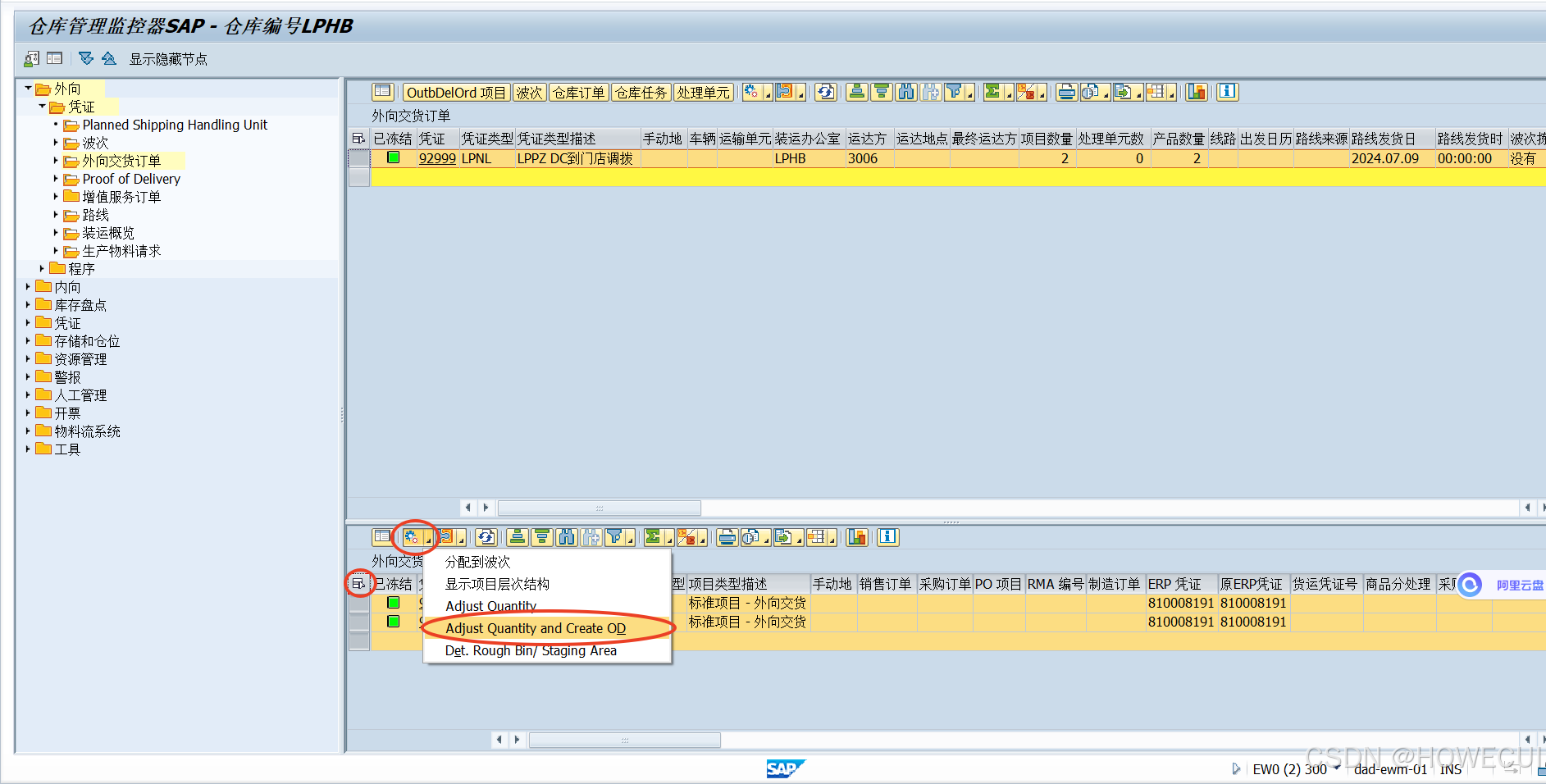This screenshot has height=784, width=1546.
Task: Click lower table horizontal scrollbar thumb
Action: (625, 740)
